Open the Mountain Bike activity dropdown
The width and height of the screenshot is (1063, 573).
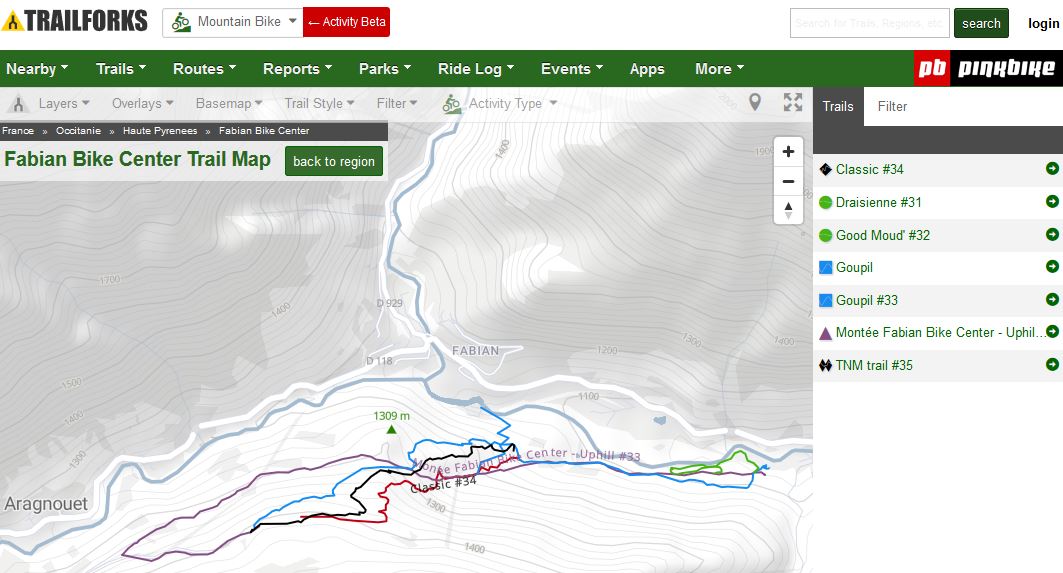click(234, 22)
